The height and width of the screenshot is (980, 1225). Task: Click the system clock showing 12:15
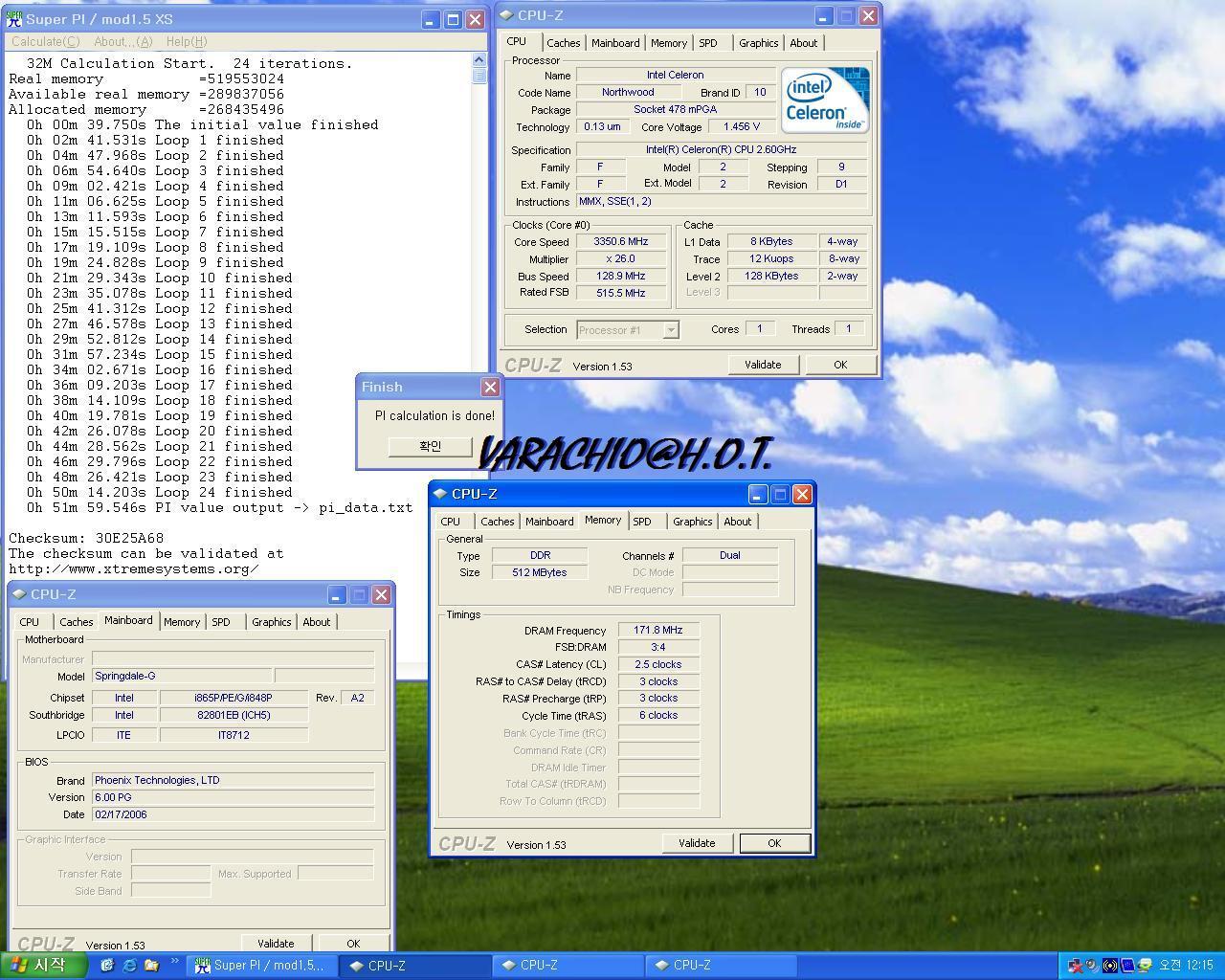pyautogui.click(x=1187, y=966)
